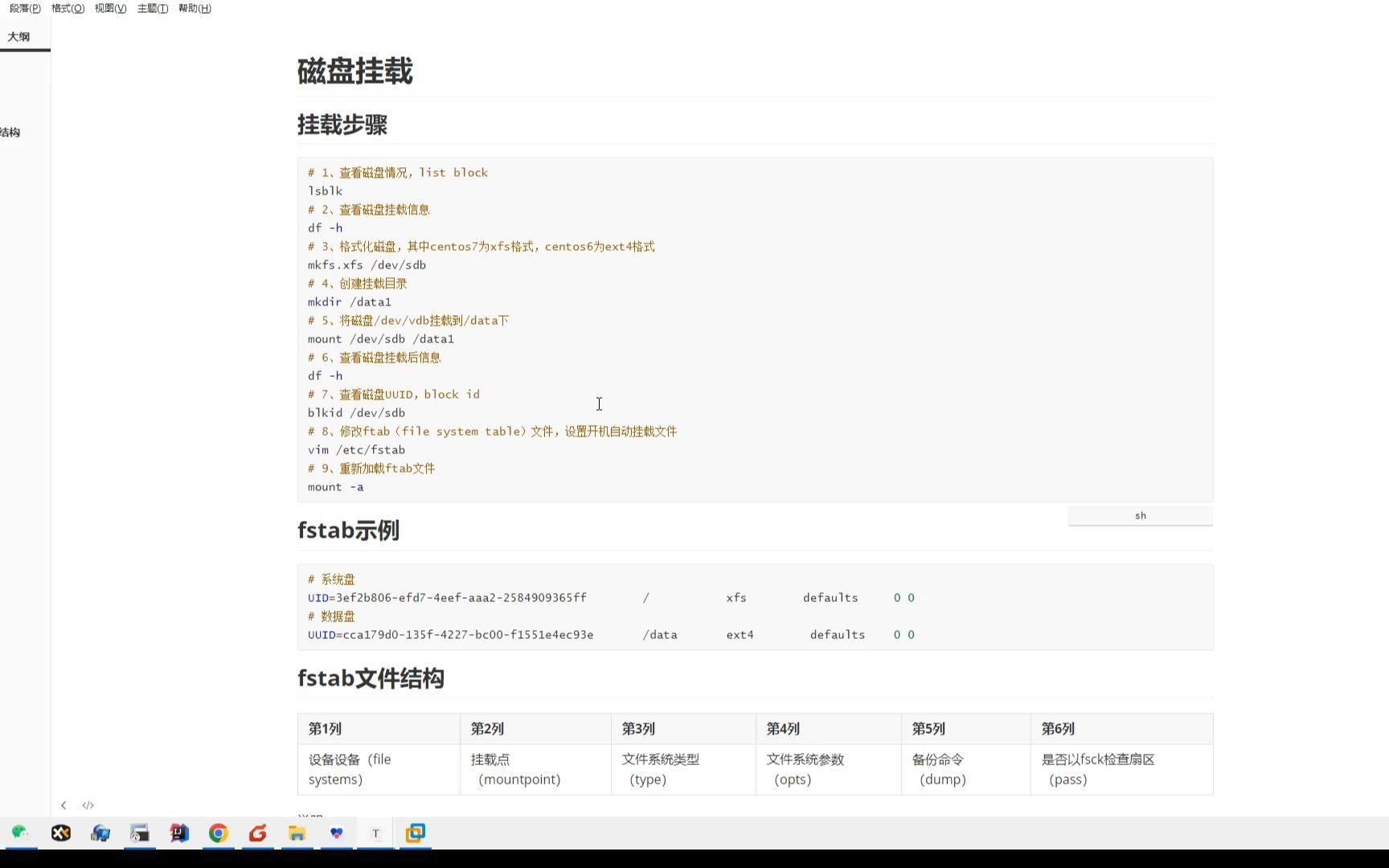Click the 备份命令 (dump) cell
1389x868 pixels.
(x=966, y=769)
